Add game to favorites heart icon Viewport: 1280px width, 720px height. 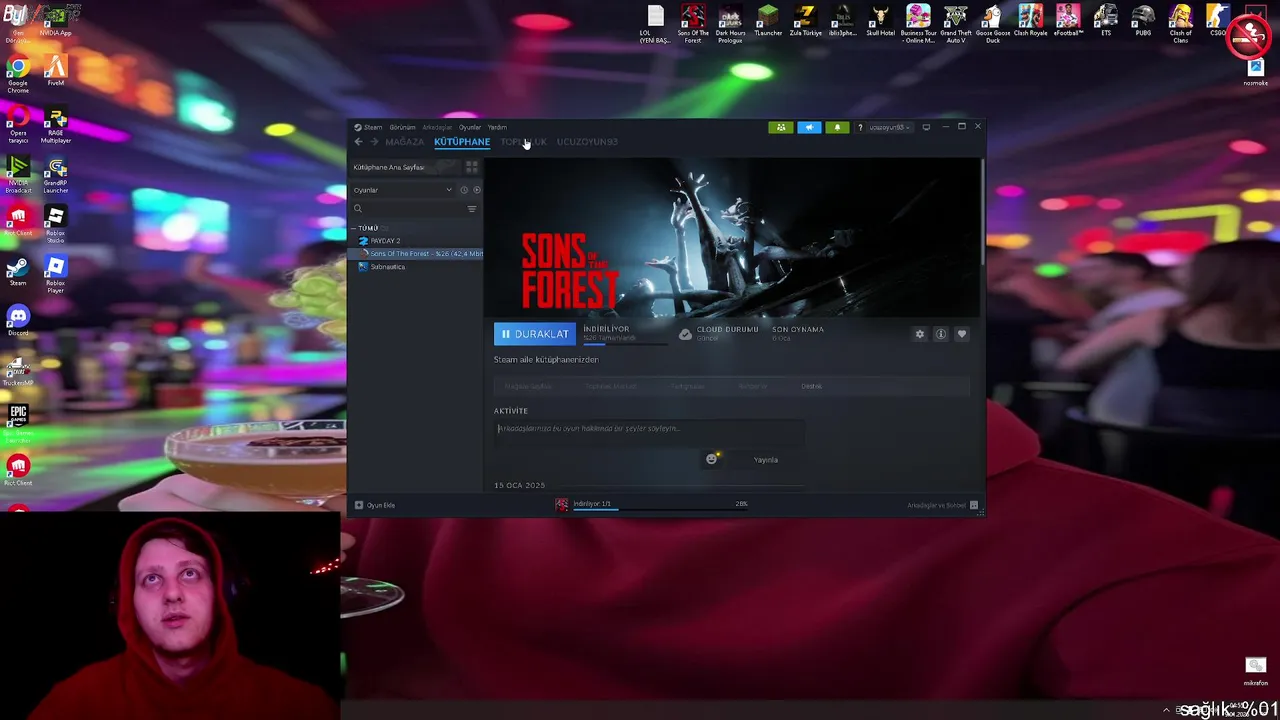[962, 334]
